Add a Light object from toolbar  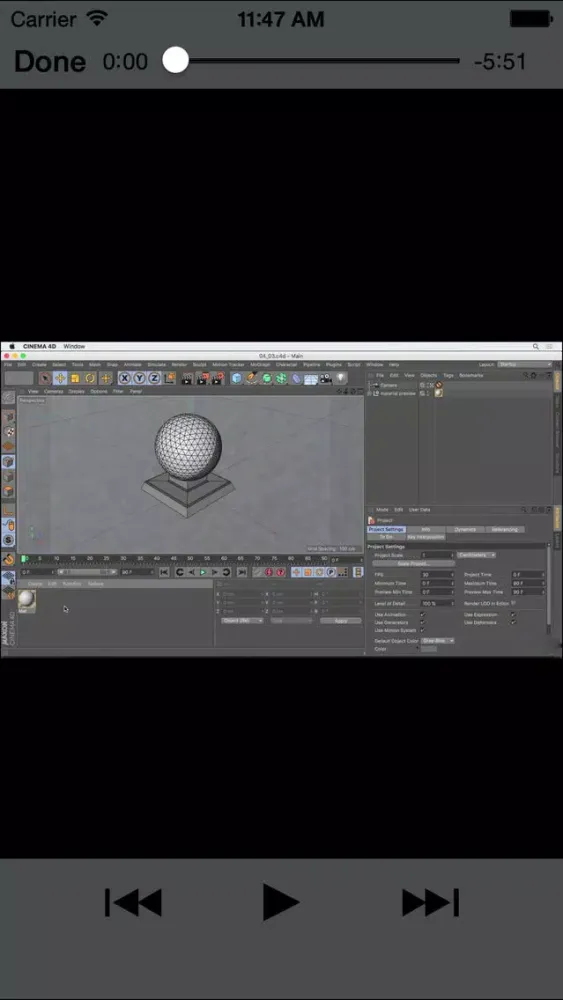pyautogui.click(x=341, y=379)
